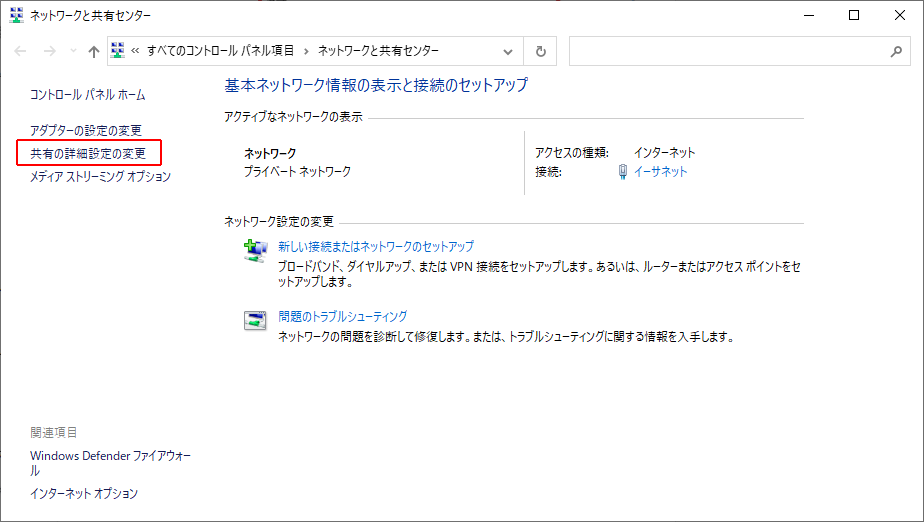Viewport: 924px width, 522px height.
Task: Open 共有の詳細設定の変更
Action: point(88,154)
